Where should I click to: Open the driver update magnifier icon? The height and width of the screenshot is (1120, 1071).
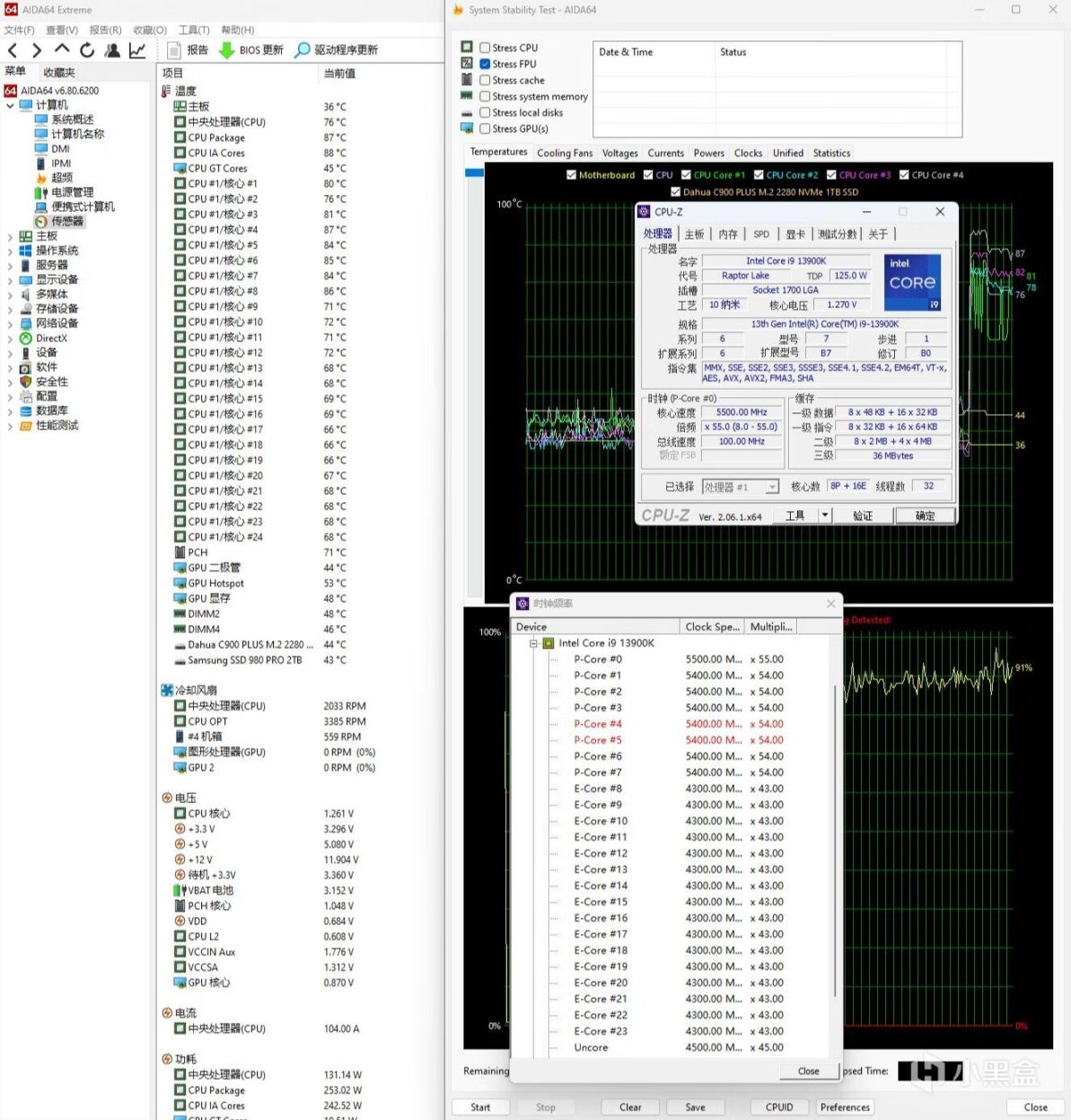303,50
